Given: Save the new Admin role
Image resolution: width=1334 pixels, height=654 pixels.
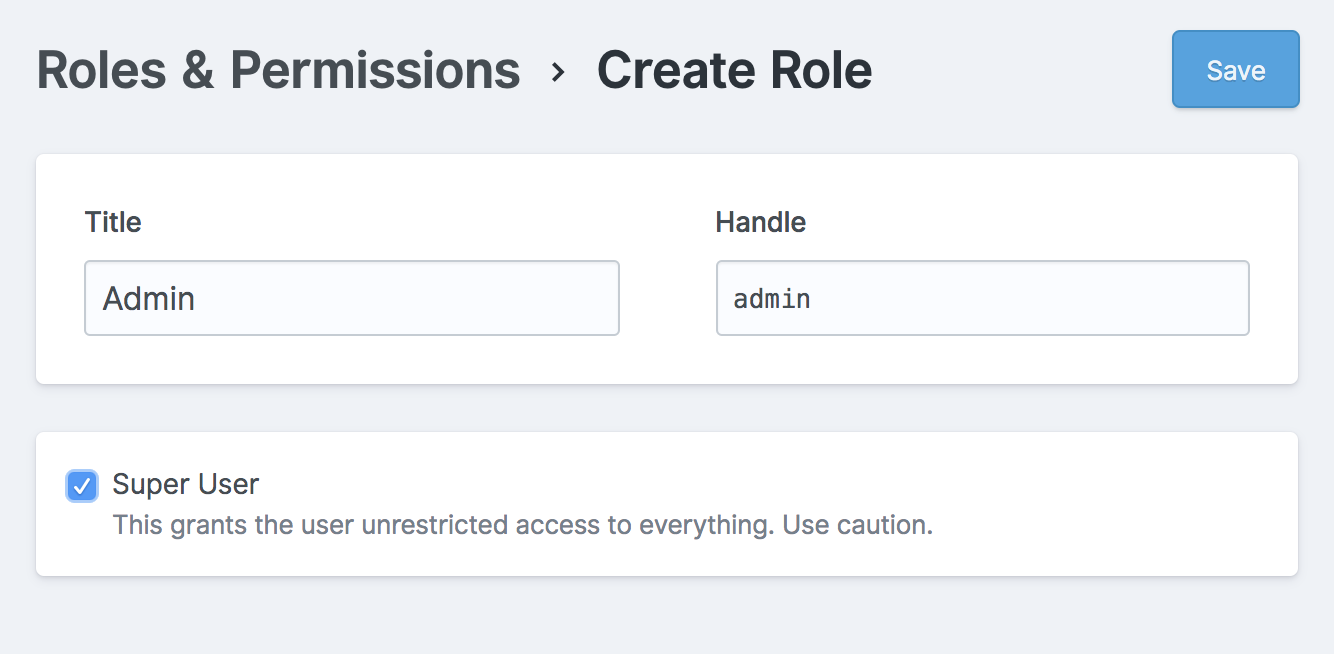Looking at the screenshot, I should (x=1235, y=70).
